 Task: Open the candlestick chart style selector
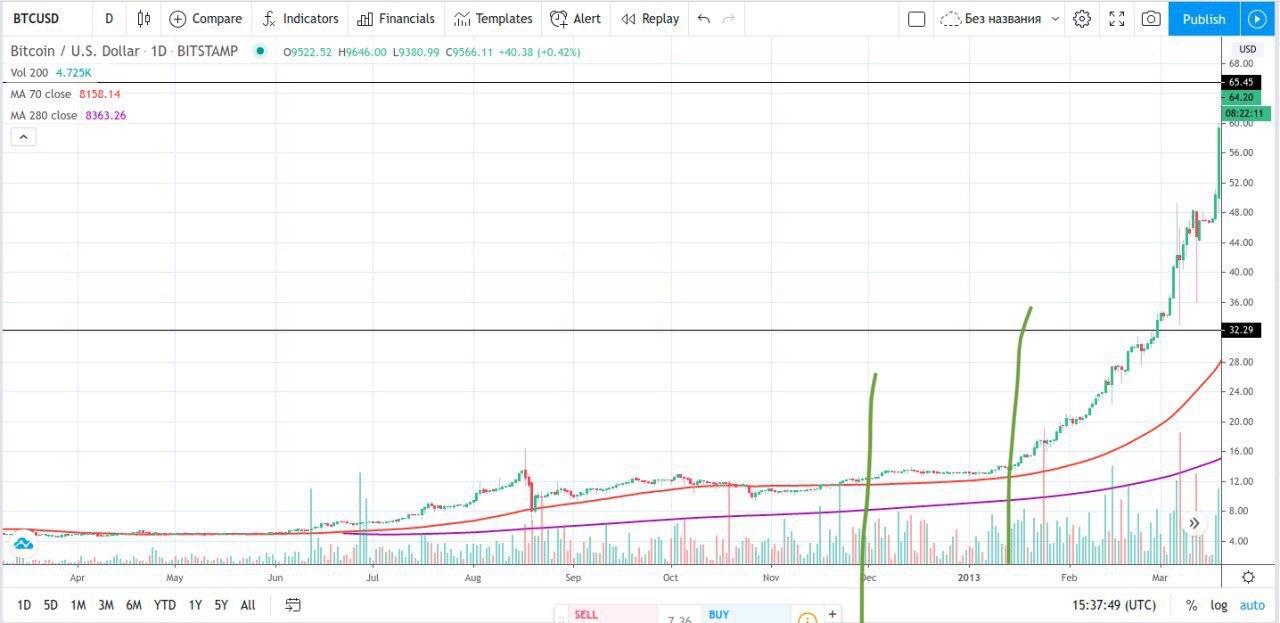point(144,18)
